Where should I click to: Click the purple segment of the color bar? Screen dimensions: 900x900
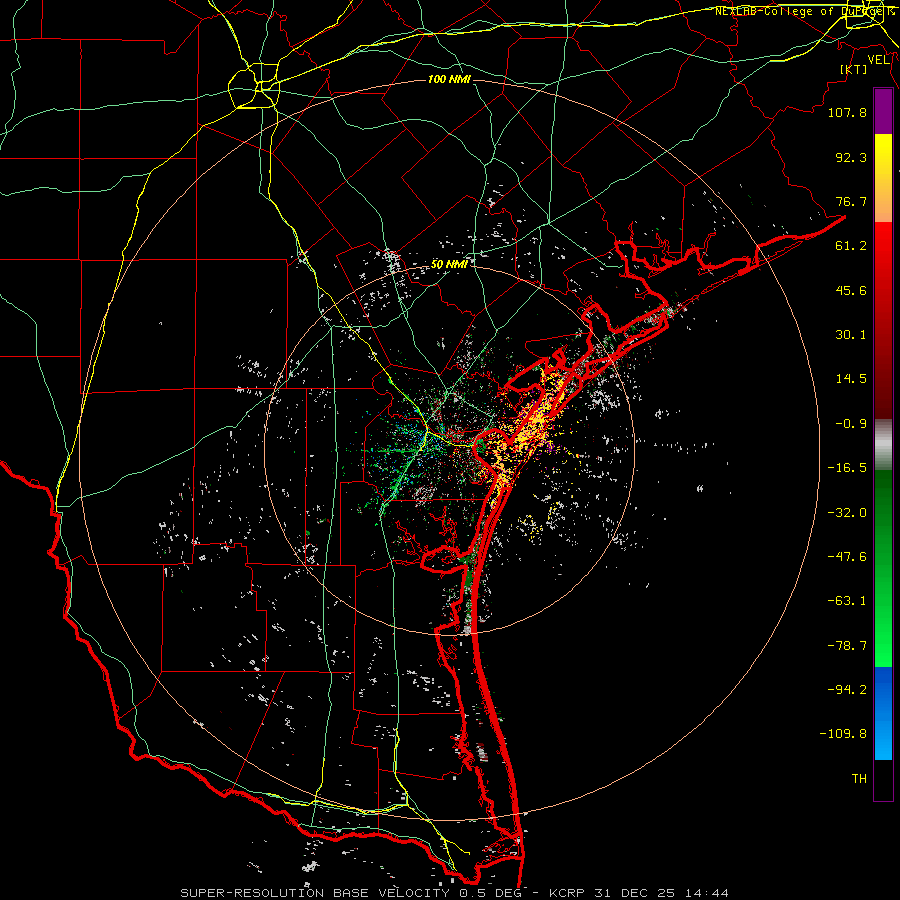[883, 111]
